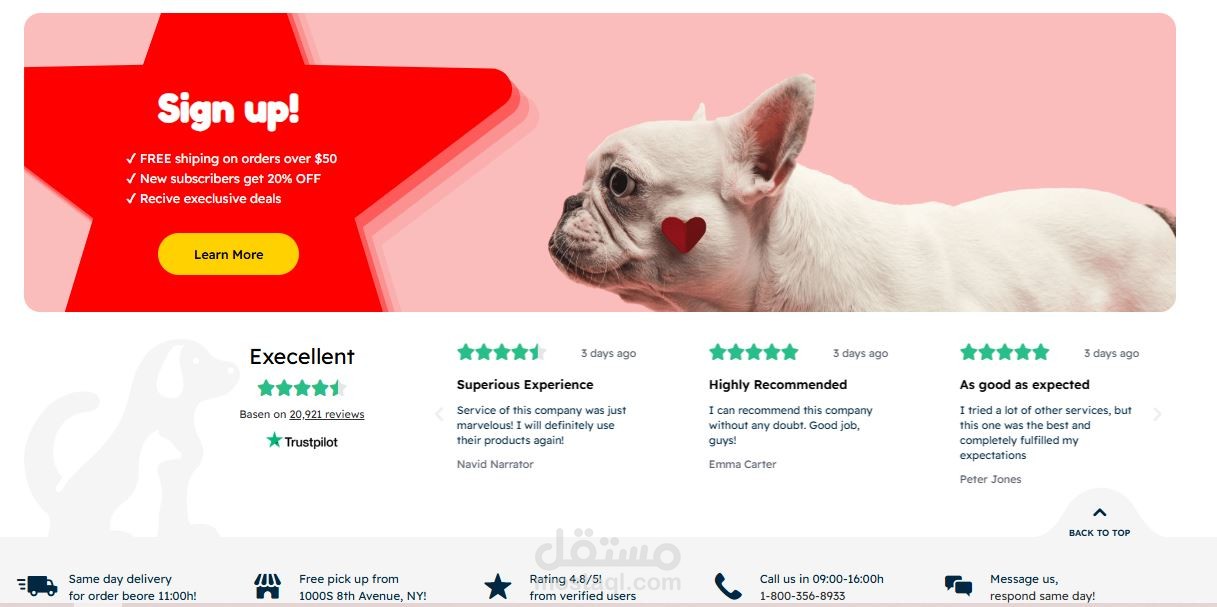
Task: Click the yellow Learn More button
Action: tap(228, 254)
